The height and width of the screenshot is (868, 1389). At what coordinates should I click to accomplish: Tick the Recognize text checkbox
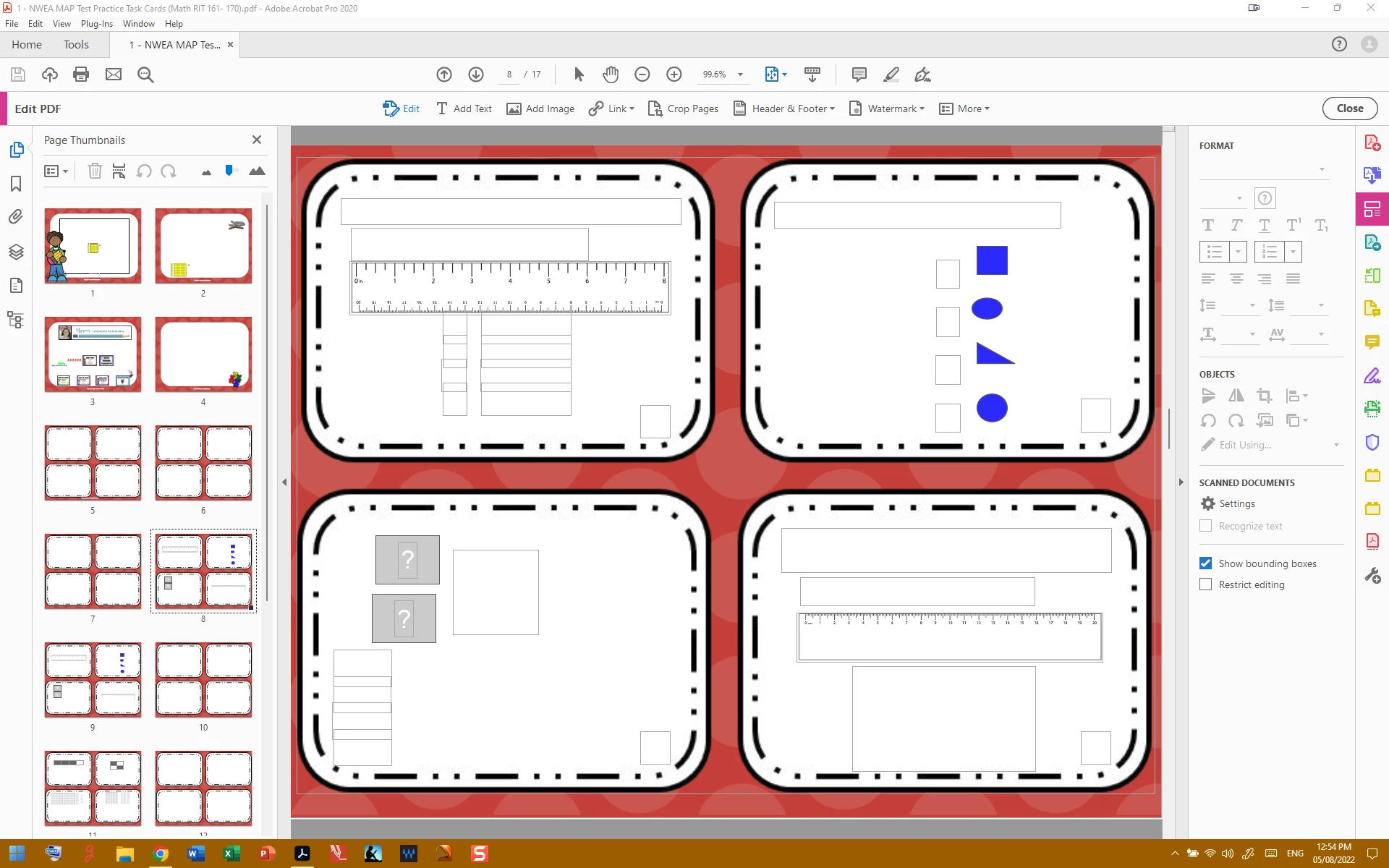pyautogui.click(x=1205, y=526)
